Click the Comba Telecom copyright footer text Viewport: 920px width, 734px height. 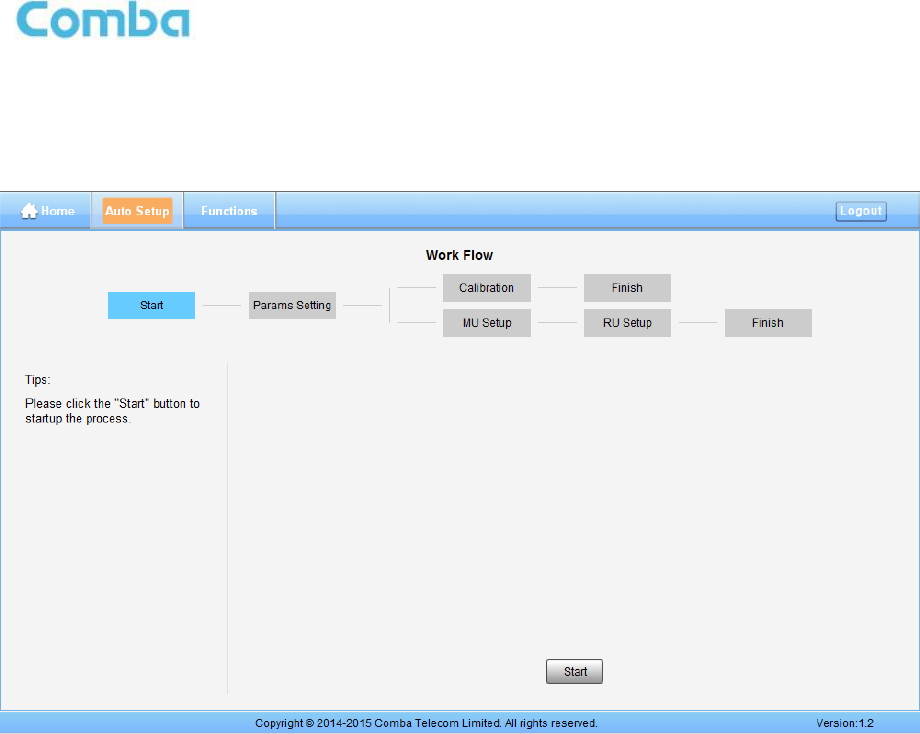click(x=426, y=723)
